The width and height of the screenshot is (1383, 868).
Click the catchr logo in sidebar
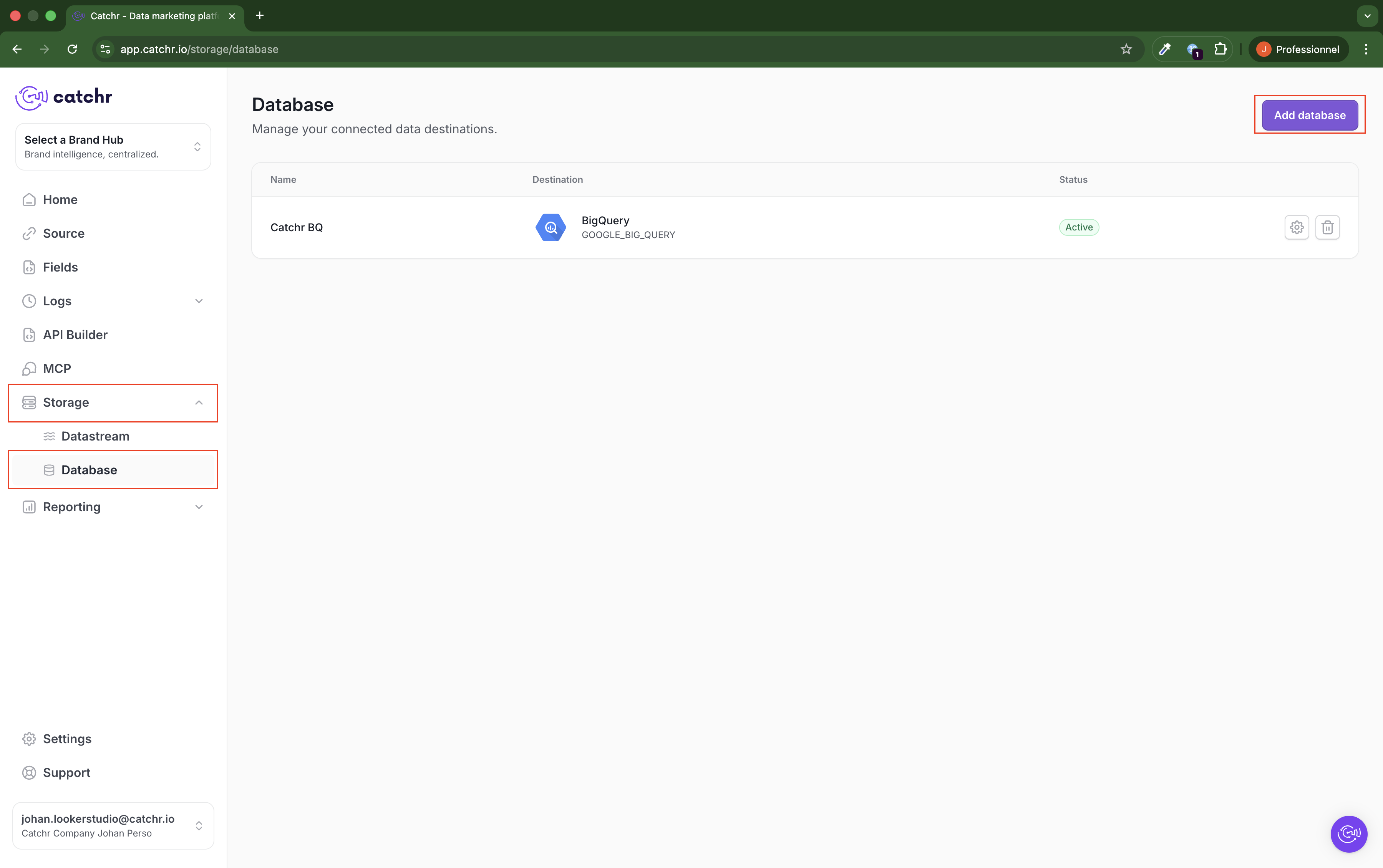64,96
